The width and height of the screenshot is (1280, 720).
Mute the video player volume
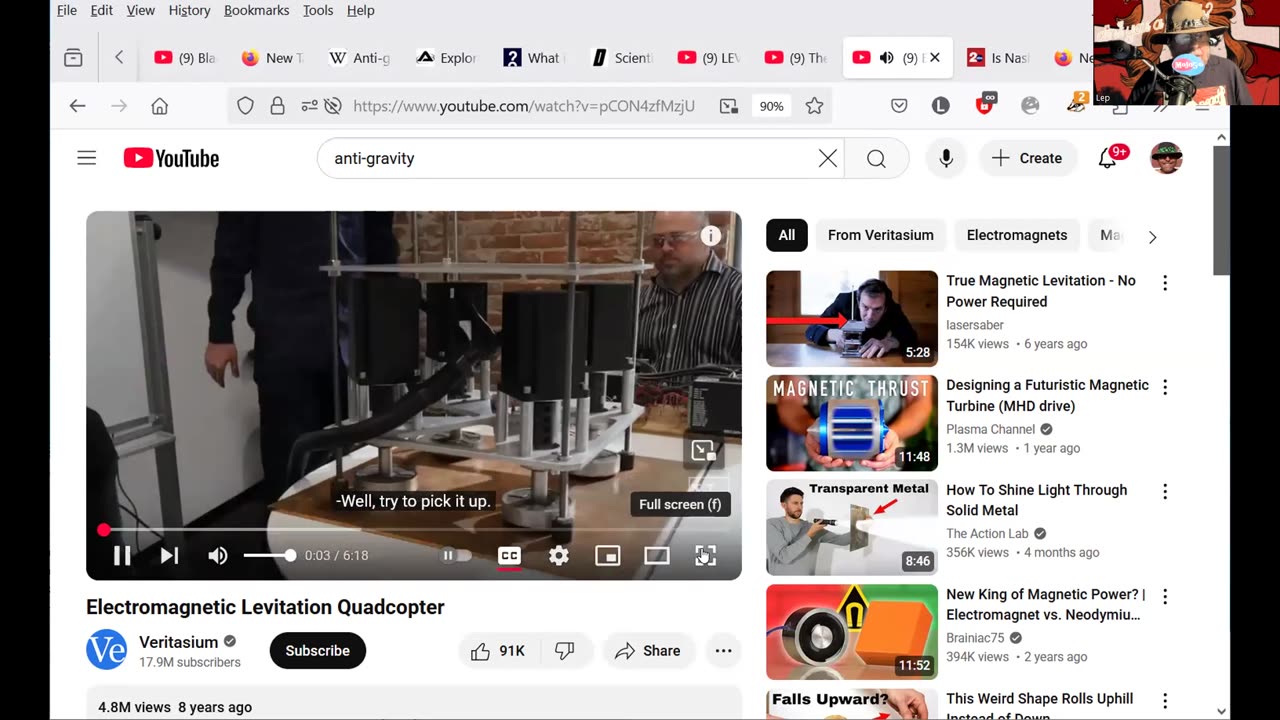218,555
